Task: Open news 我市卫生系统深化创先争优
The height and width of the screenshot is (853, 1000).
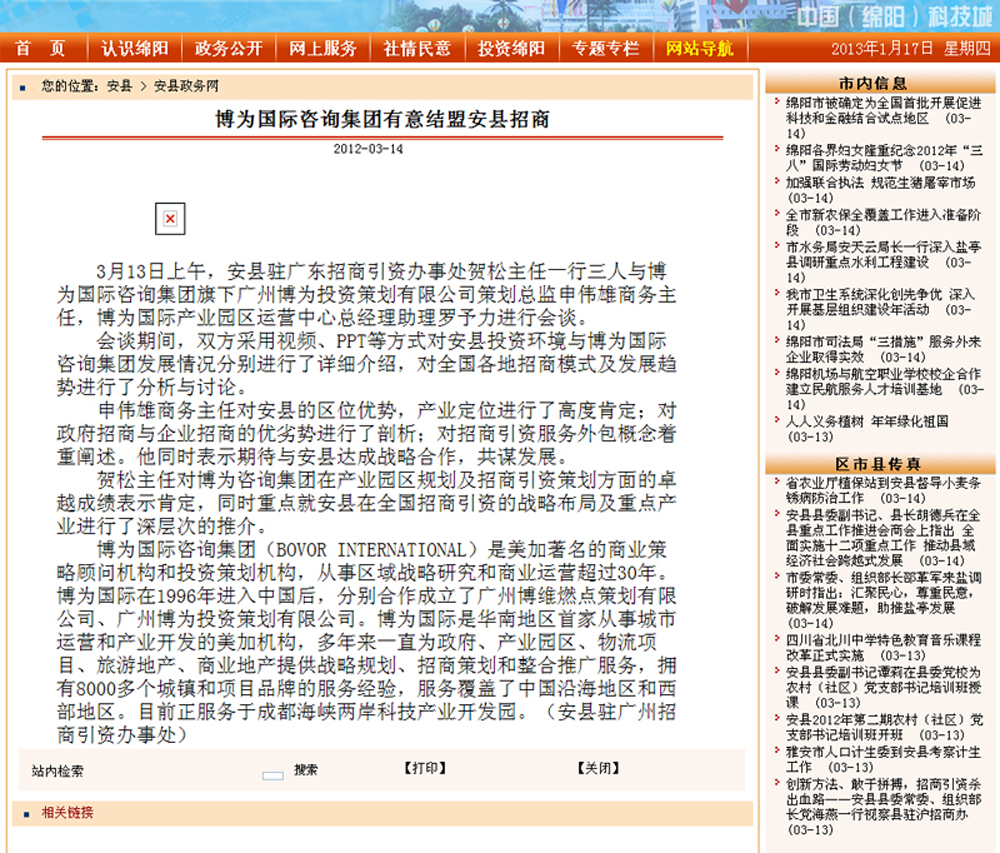Action: click(x=880, y=310)
